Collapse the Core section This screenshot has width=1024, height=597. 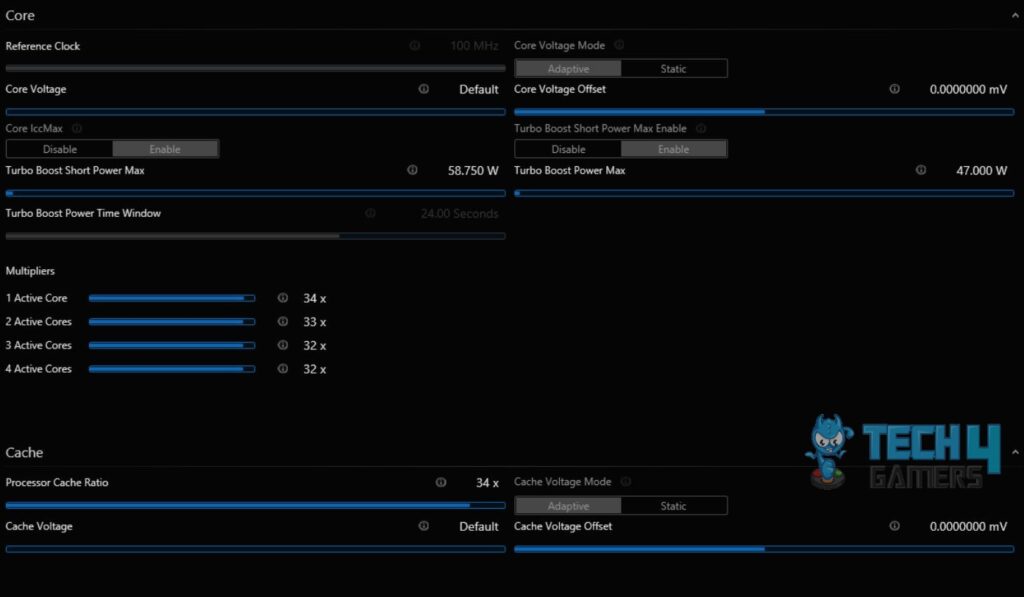click(1015, 16)
